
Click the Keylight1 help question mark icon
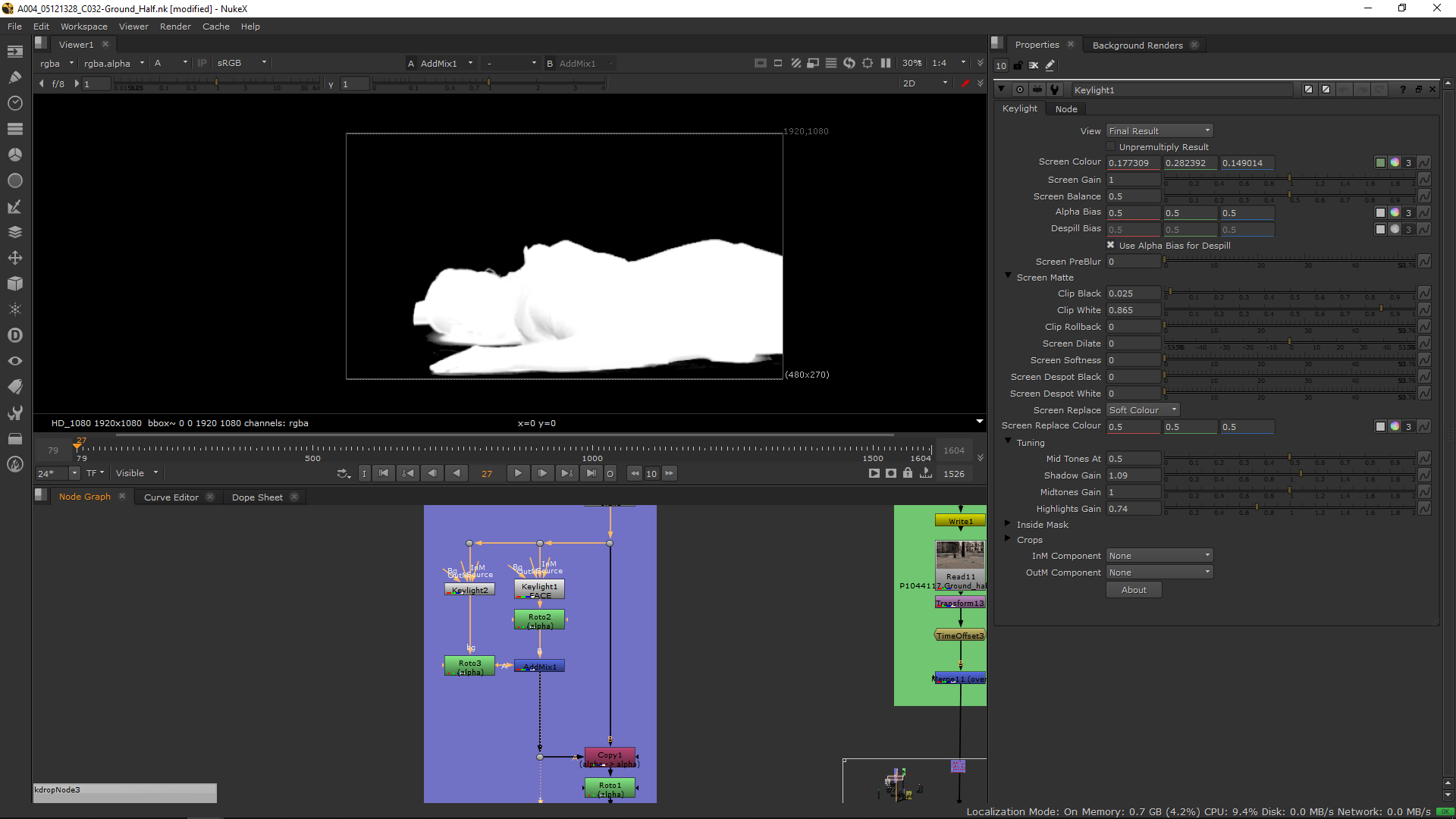click(x=1402, y=89)
